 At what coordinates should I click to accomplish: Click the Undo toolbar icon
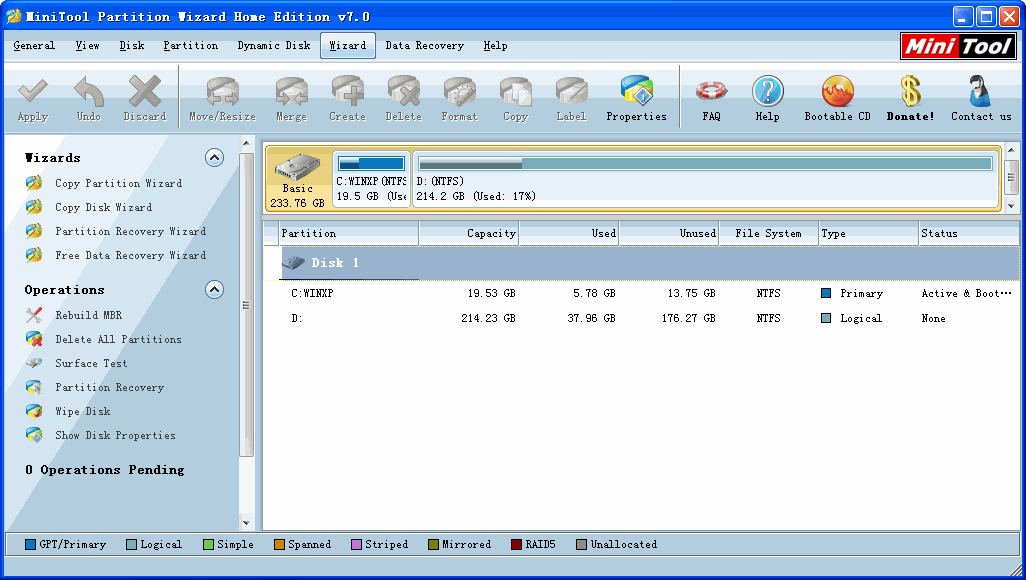pyautogui.click(x=88, y=97)
